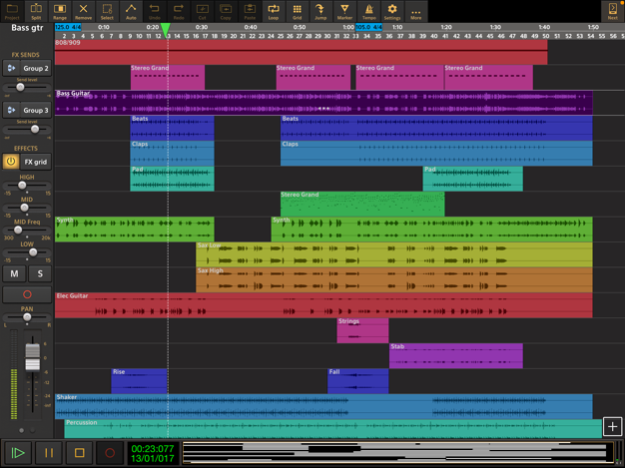Image resolution: width=625 pixels, height=468 pixels.
Task: Select the Split tool in toolbar
Action: pos(36,11)
